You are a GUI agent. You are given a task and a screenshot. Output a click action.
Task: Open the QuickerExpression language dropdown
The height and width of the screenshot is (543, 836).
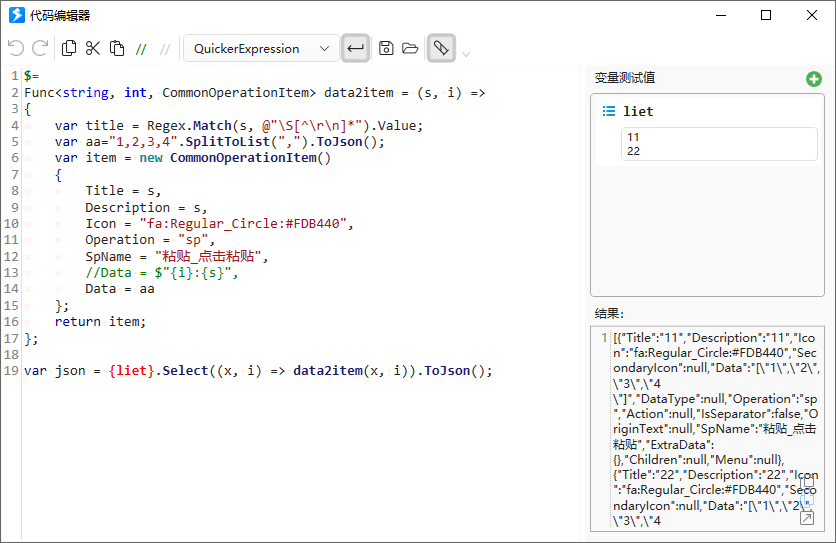[x=261, y=49]
